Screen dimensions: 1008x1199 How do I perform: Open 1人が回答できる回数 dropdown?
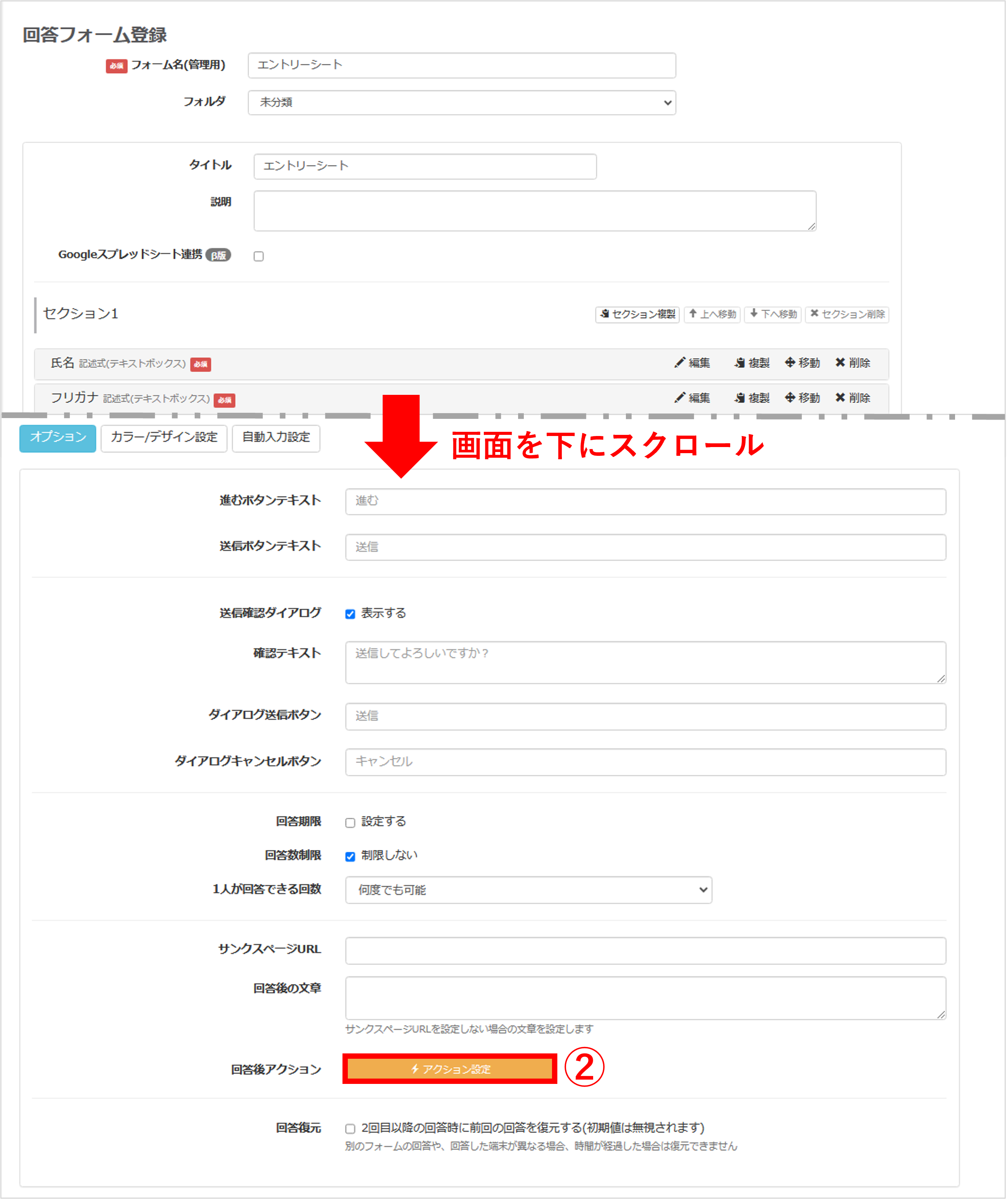click(x=529, y=890)
